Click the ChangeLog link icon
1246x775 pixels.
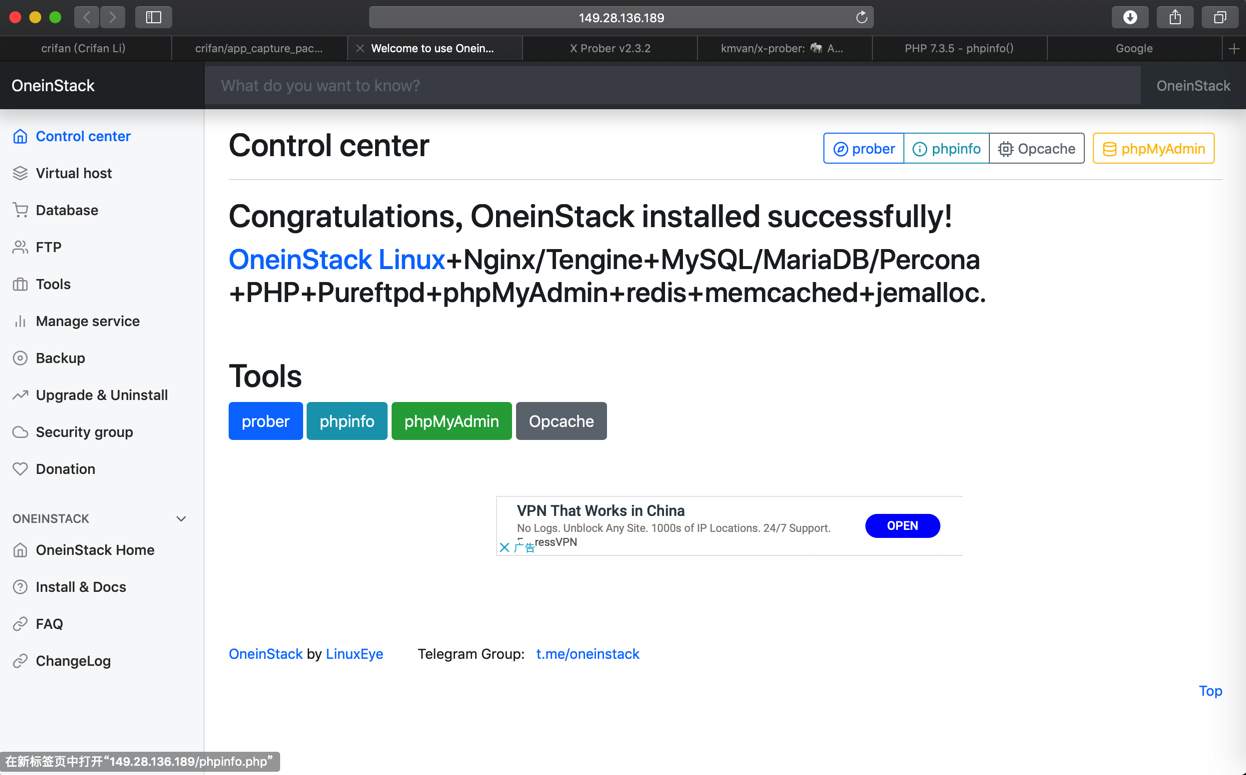click(x=20, y=661)
